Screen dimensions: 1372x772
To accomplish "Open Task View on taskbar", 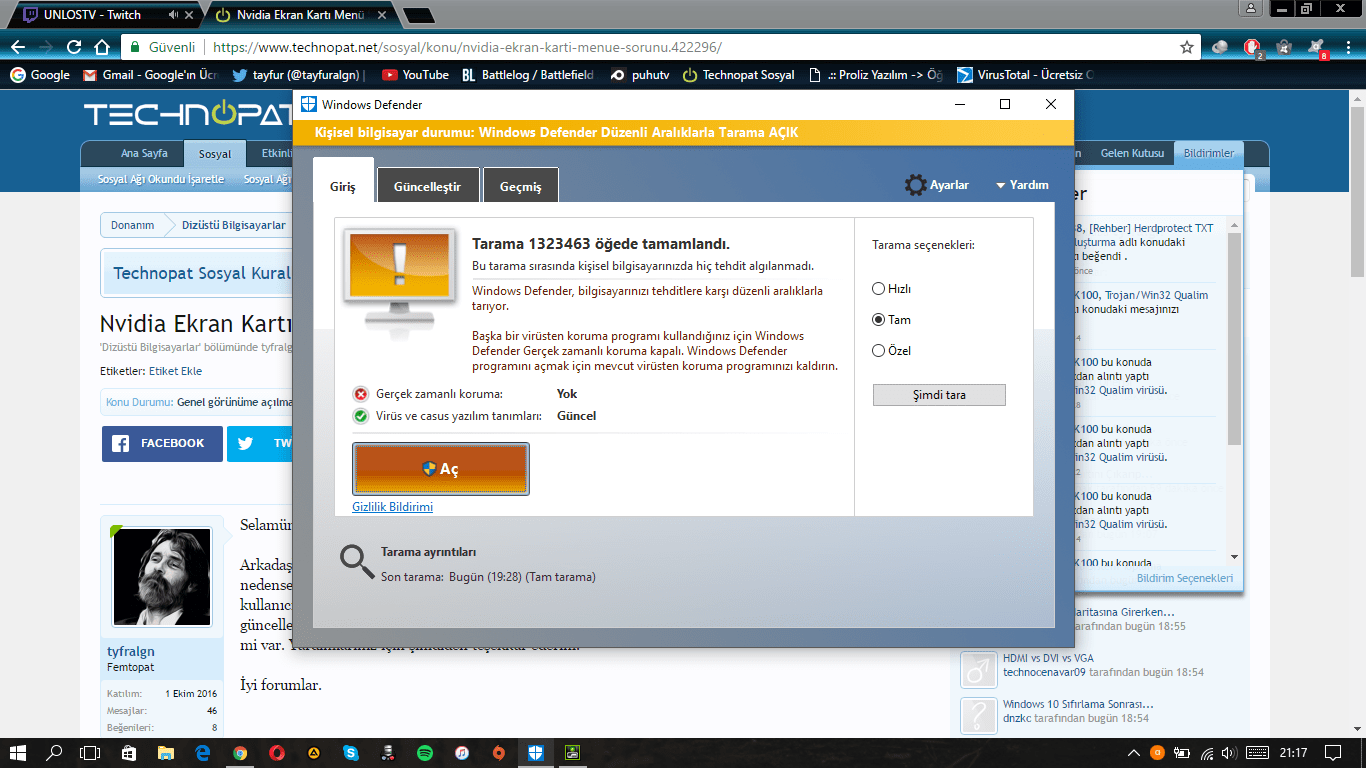I will coord(90,753).
